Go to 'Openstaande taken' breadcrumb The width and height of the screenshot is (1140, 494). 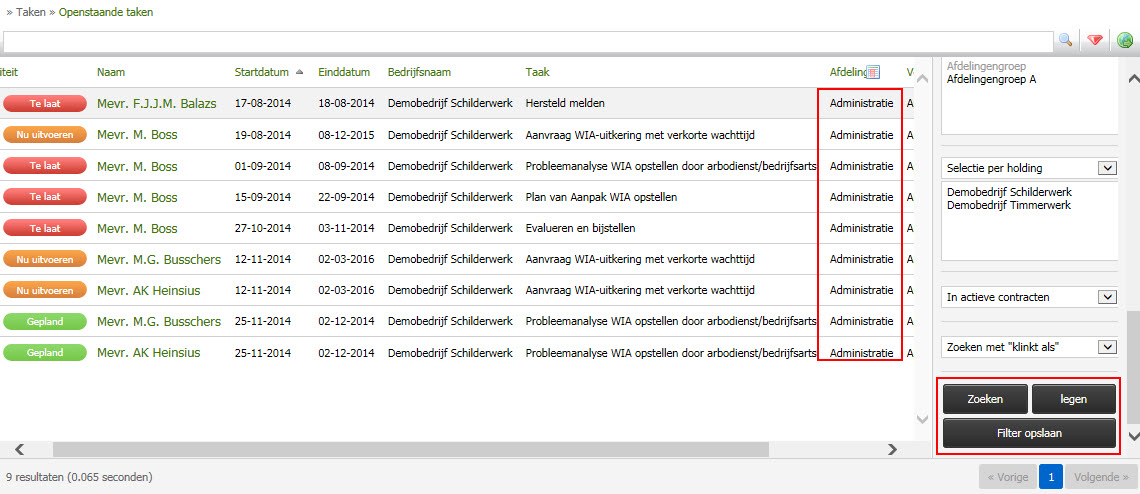pyautogui.click(x=106, y=12)
